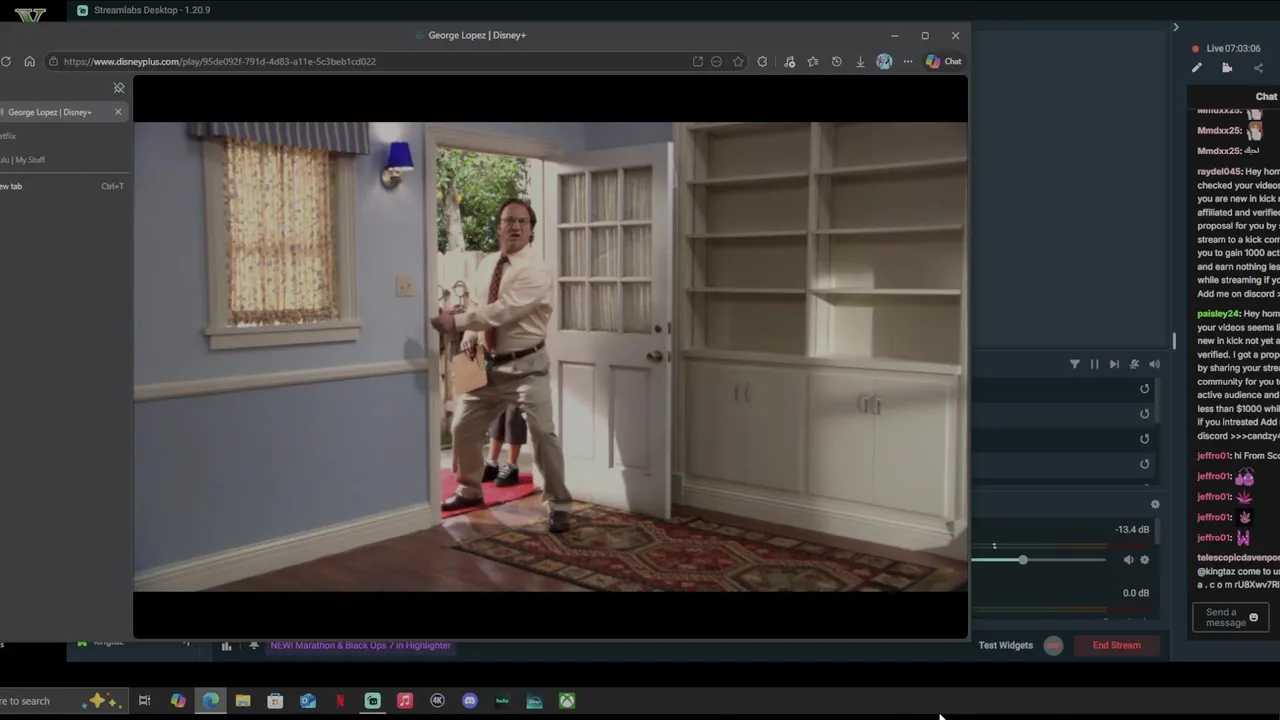1280x720 pixels.
Task: Open Streamlabs mixer settings gear
Action: click(x=1155, y=505)
